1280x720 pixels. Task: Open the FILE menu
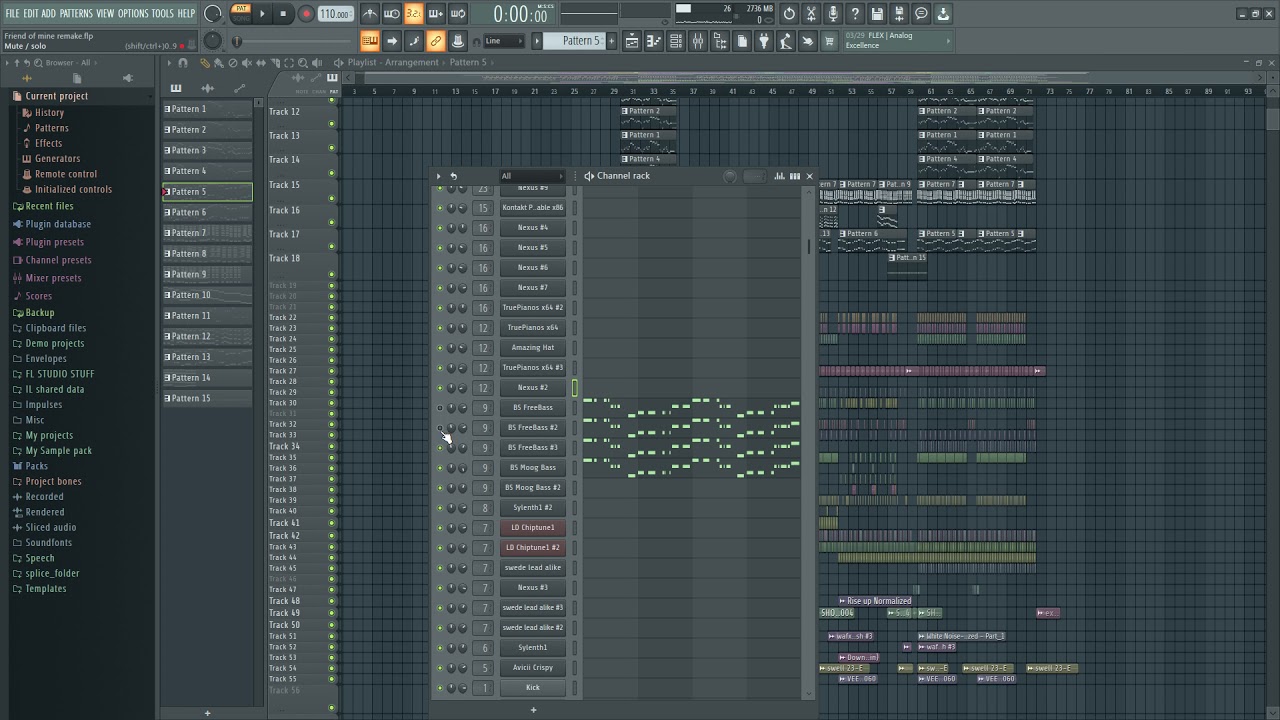pyautogui.click(x=12, y=13)
